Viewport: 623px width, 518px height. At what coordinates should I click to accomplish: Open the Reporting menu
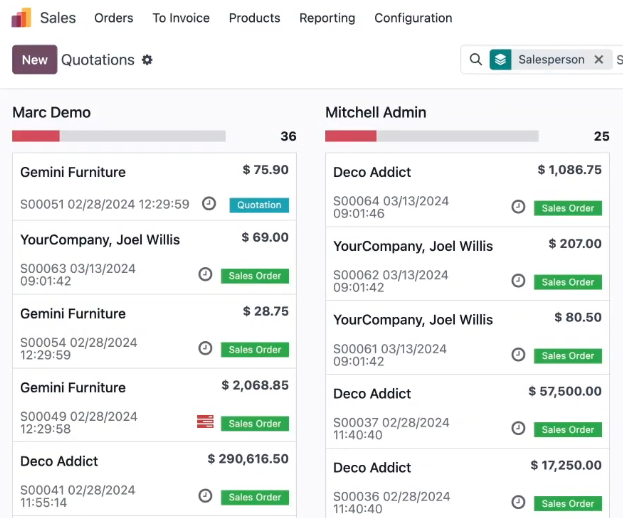click(x=327, y=18)
